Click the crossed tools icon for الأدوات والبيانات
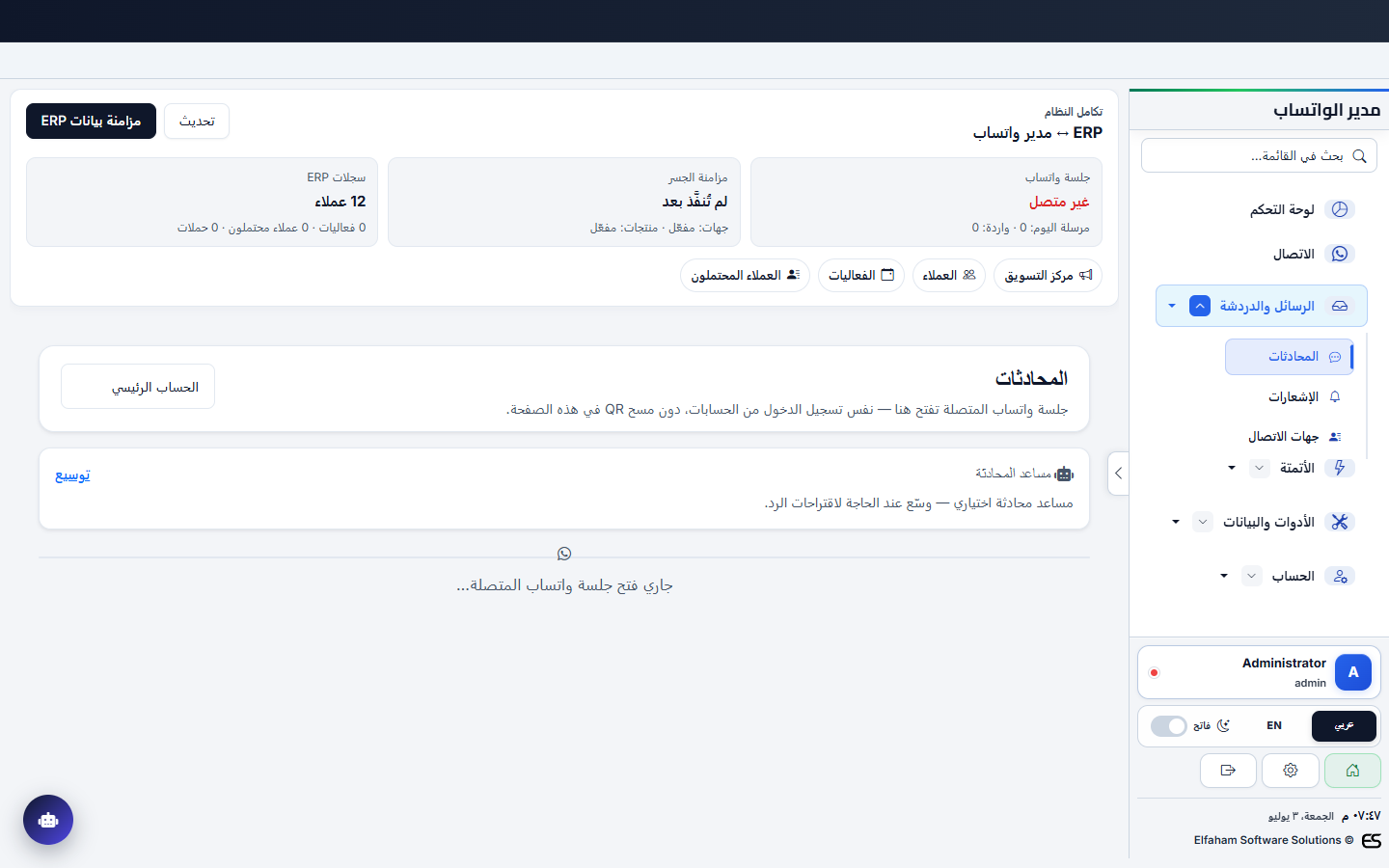Image resolution: width=1389 pixels, height=868 pixels. click(x=1339, y=522)
